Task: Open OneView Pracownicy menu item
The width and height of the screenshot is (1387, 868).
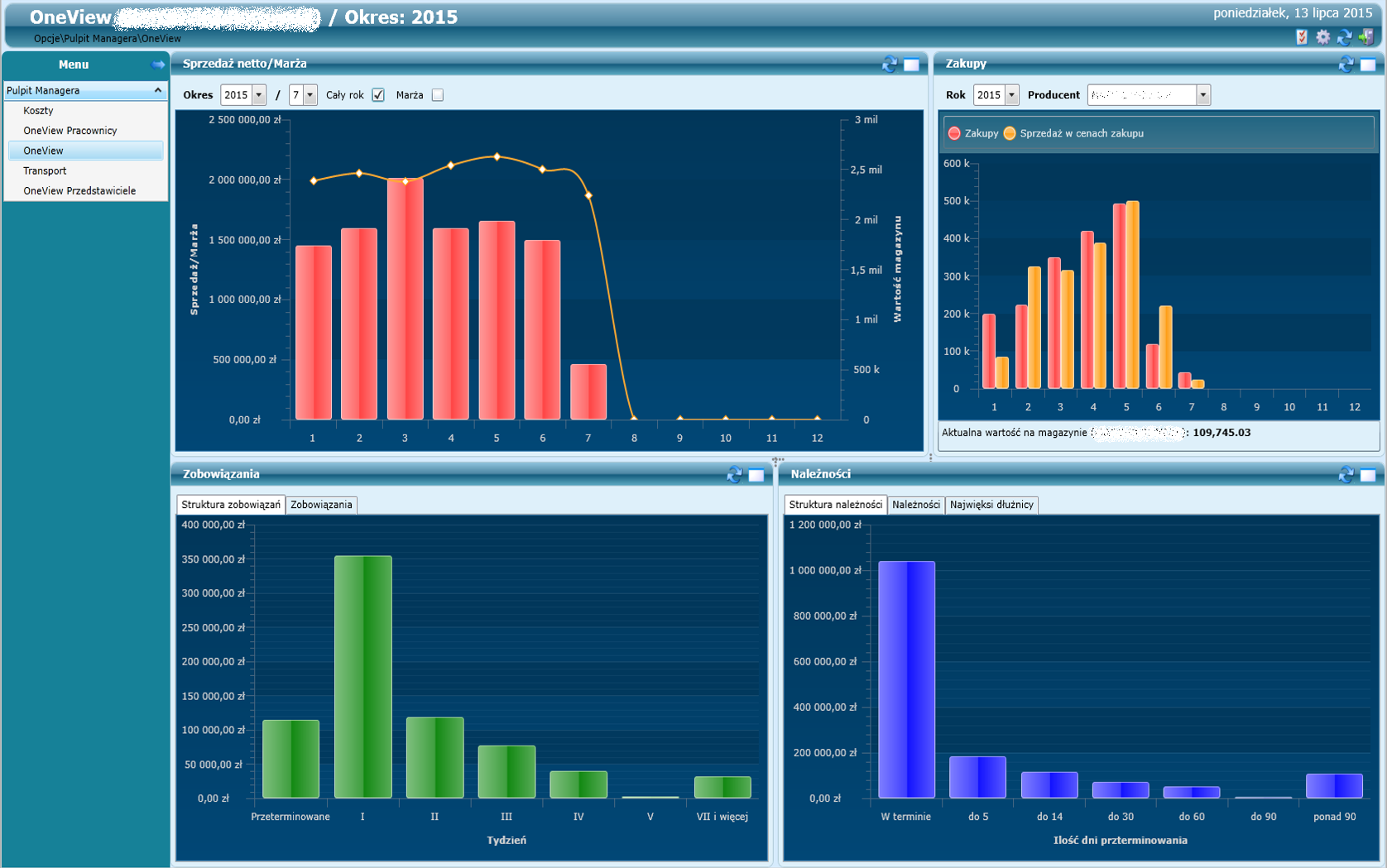Action: [x=70, y=131]
